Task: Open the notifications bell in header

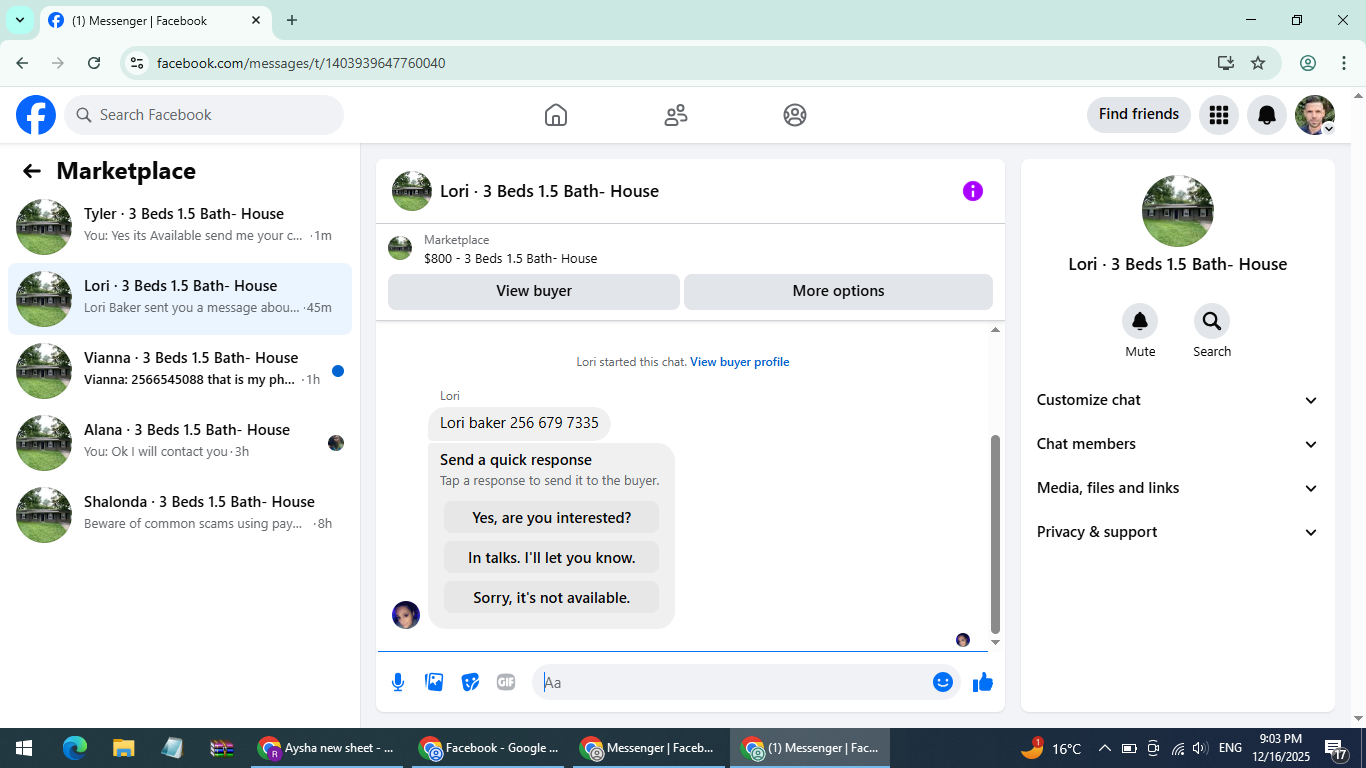Action: tap(1267, 115)
